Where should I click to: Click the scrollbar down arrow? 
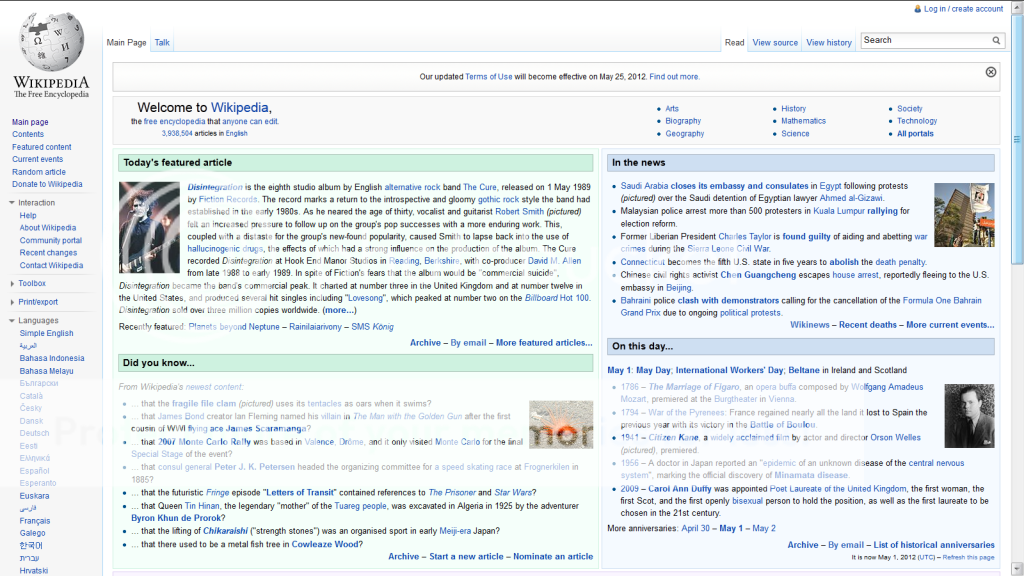[1017, 569]
